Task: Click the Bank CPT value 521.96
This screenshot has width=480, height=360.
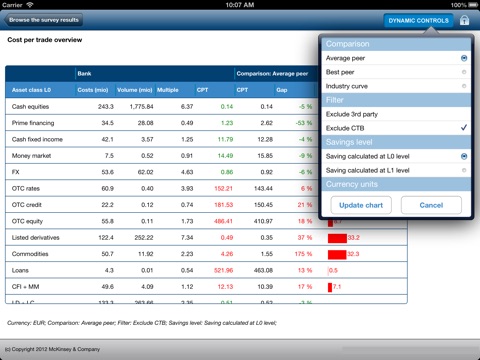Action: pos(223,270)
